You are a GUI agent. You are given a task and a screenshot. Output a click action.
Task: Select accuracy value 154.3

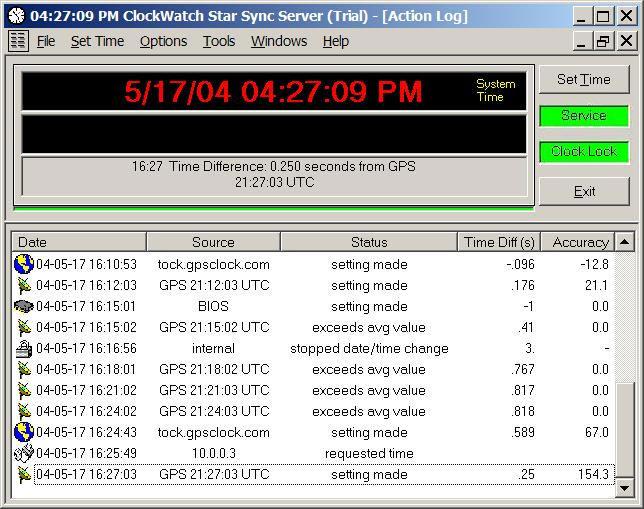593,474
